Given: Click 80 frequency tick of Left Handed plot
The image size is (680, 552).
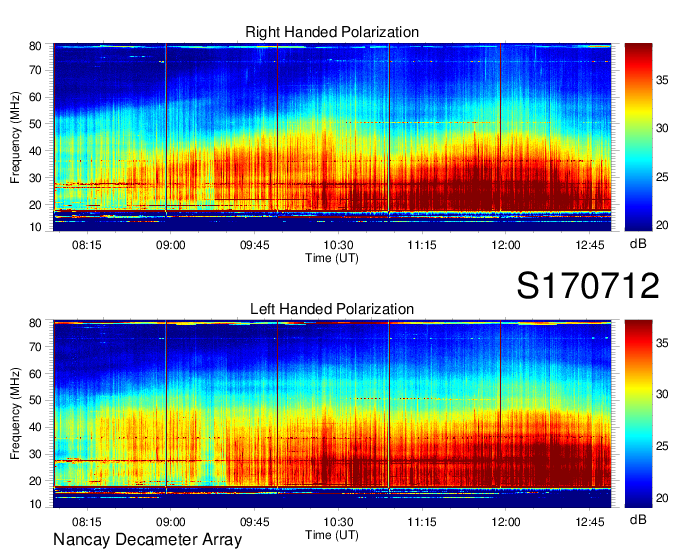Looking at the screenshot, I should point(35,323).
